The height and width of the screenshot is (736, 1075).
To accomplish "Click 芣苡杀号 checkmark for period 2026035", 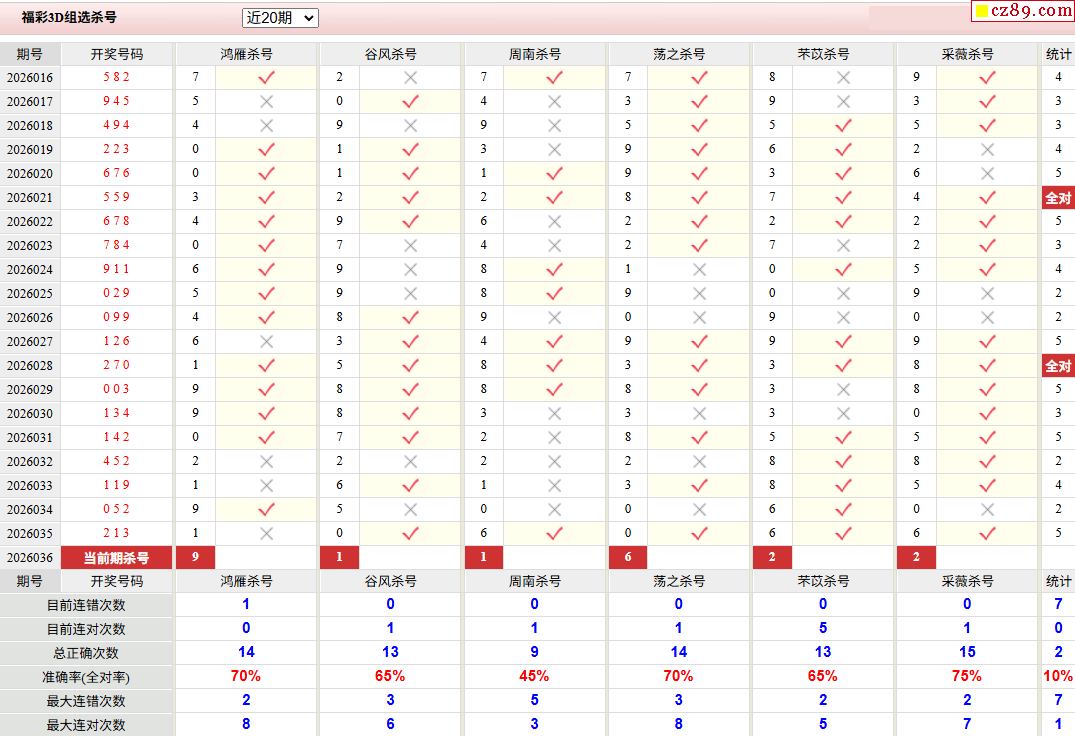I will point(843,533).
